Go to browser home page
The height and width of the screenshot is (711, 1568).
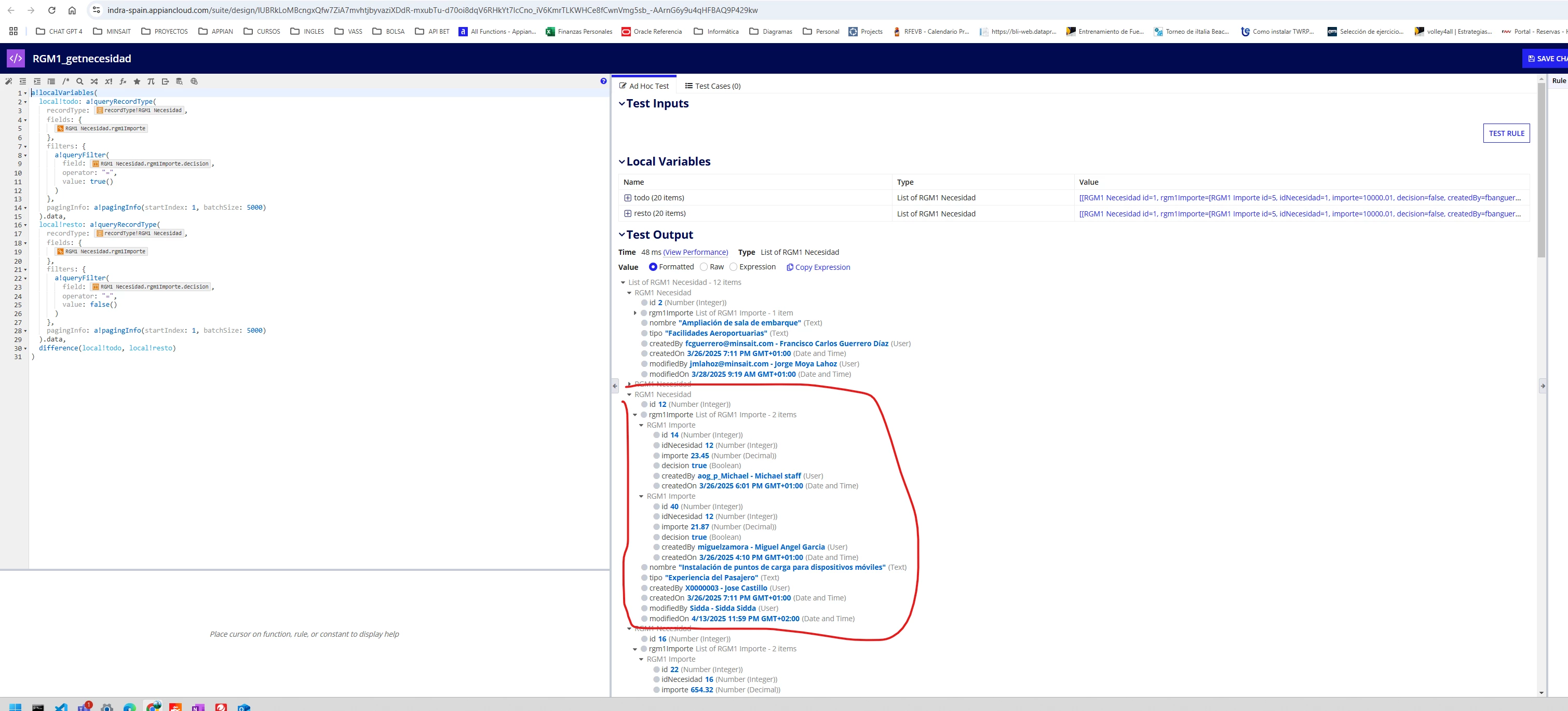click(x=72, y=10)
